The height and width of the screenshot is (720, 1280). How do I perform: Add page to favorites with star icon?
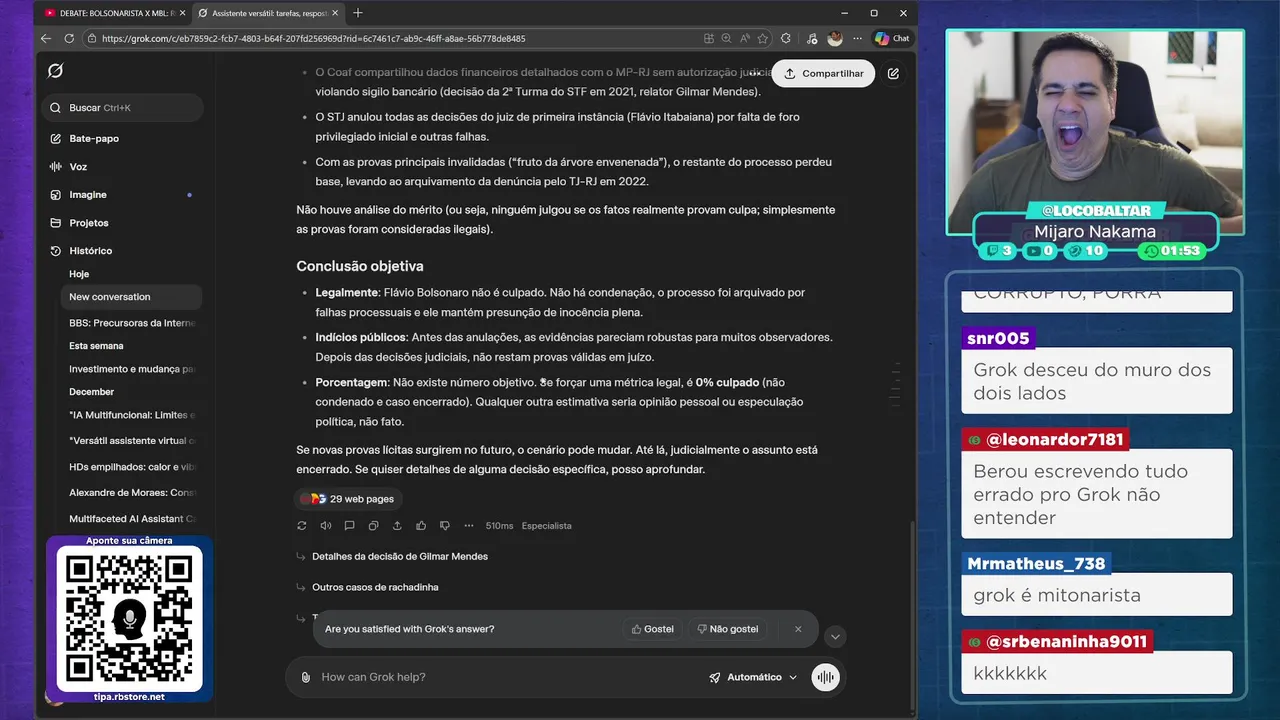(x=763, y=38)
